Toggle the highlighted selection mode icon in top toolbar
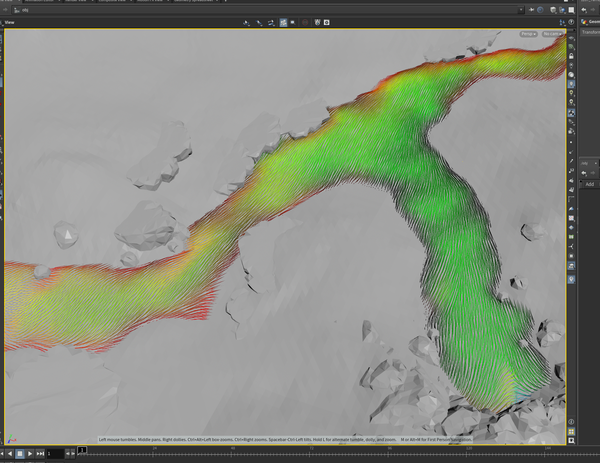 tap(284, 21)
